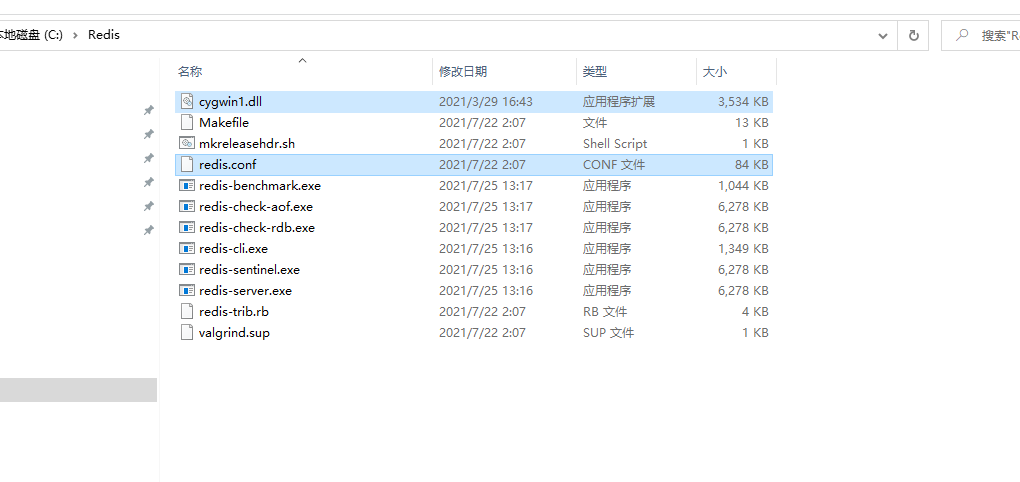Select the valgrind.sup file name
Viewport: 1020px width, 482px height.
[234, 332]
